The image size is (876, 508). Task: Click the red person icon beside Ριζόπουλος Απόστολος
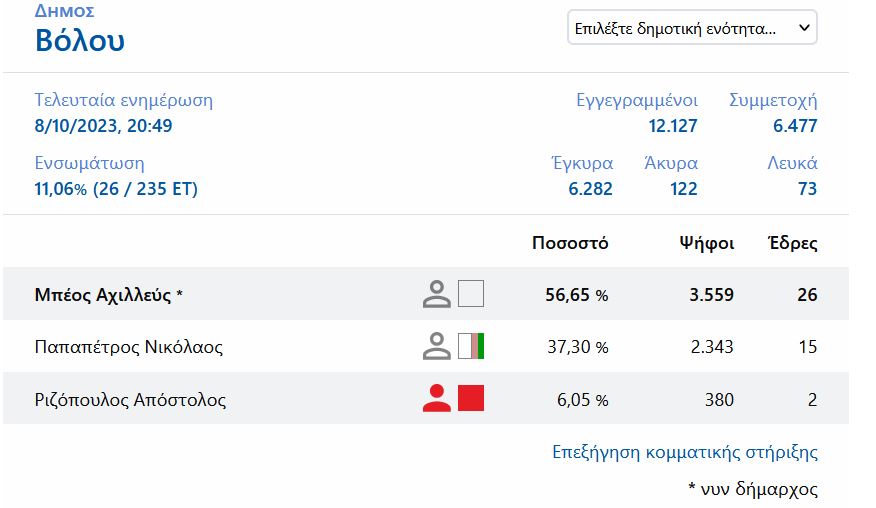click(x=436, y=399)
